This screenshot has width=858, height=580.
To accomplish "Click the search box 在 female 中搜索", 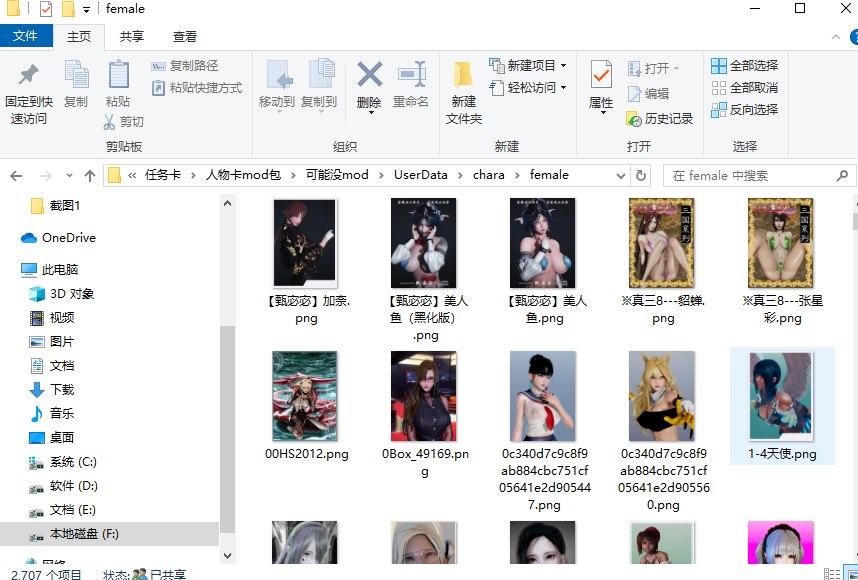I will point(758,176).
